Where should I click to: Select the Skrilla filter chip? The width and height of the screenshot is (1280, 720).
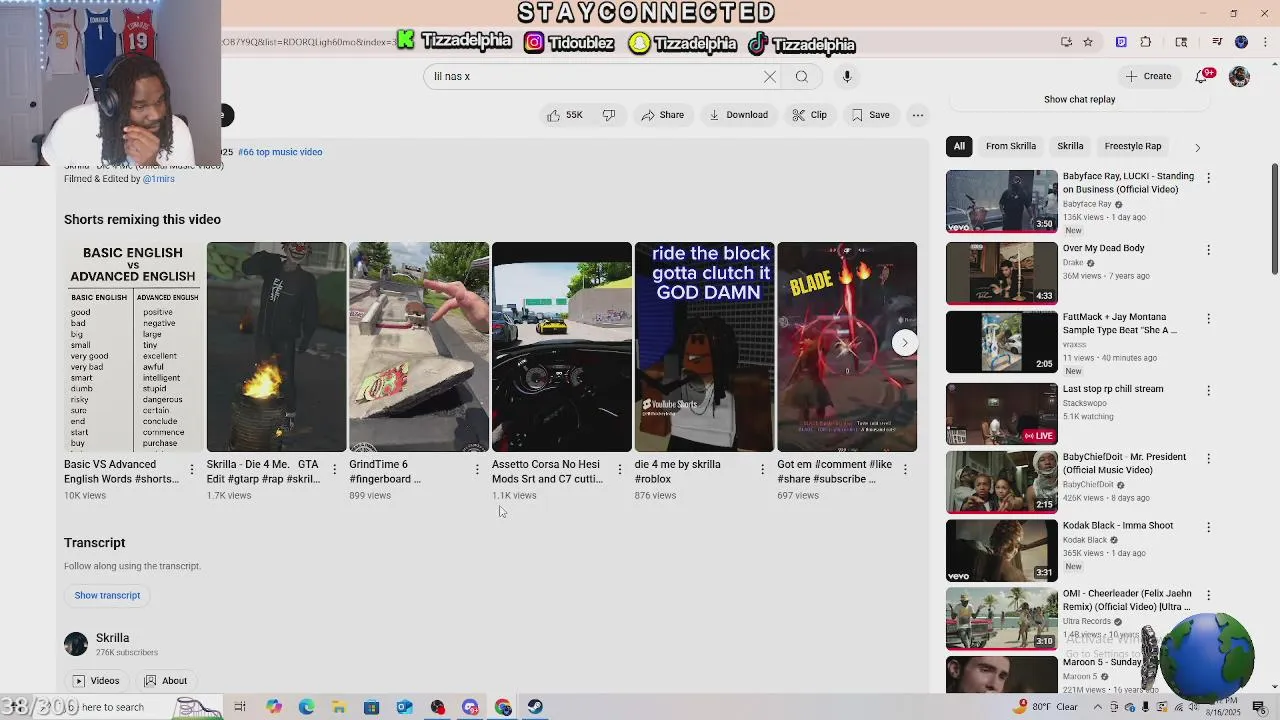(1070, 146)
